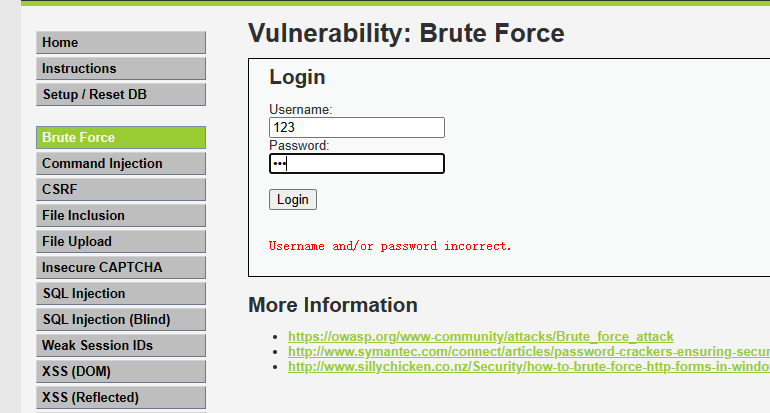Go to the Instructions page

(120, 69)
